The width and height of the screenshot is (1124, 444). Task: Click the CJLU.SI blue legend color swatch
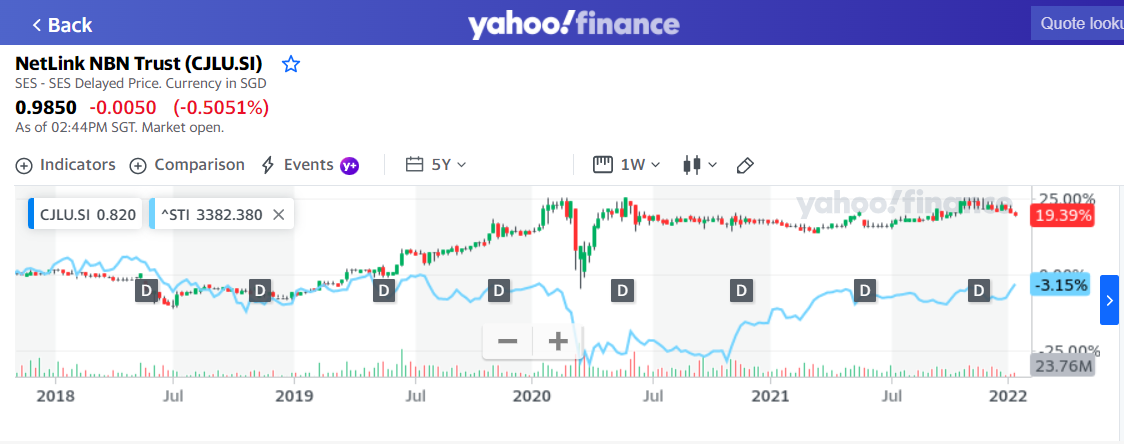click(31, 214)
